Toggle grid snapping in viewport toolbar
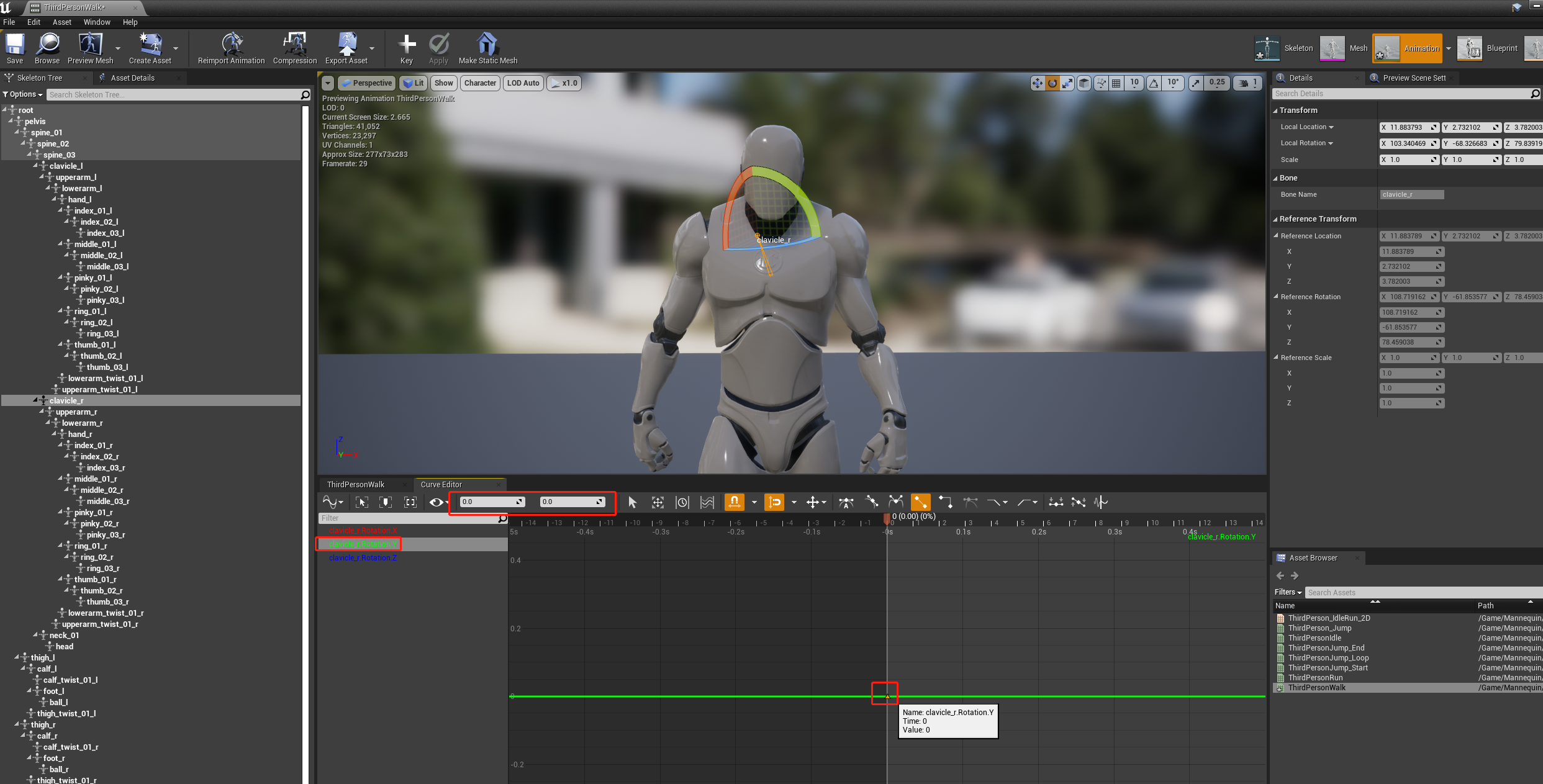This screenshot has height=784, width=1543. 1116,83
